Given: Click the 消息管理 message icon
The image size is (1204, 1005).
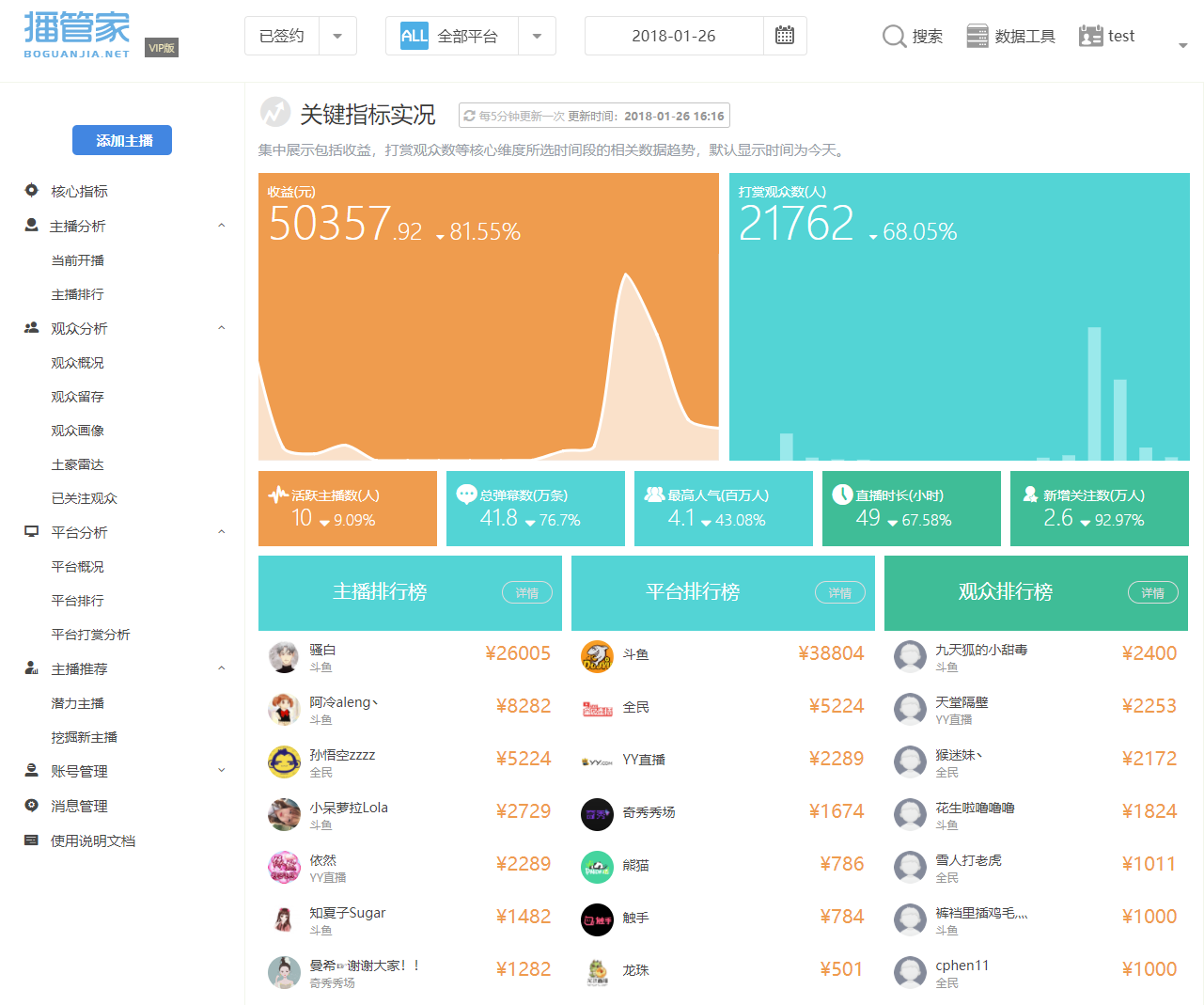Looking at the screenshot, I should coord(31,806).
